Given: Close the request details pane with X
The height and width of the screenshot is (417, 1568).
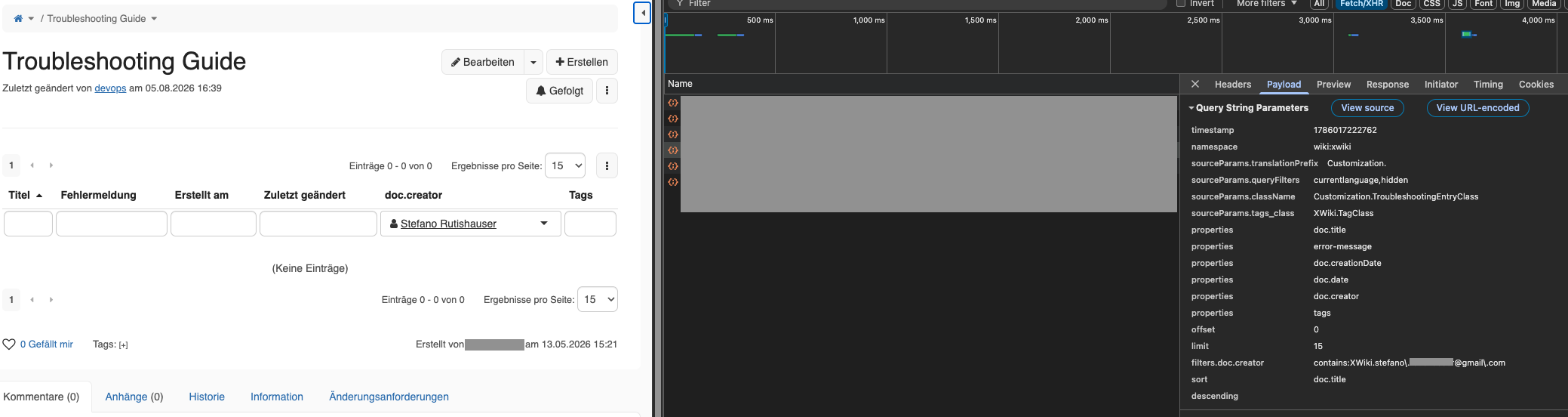Looking at the screenshot, I should [1195, 85].
